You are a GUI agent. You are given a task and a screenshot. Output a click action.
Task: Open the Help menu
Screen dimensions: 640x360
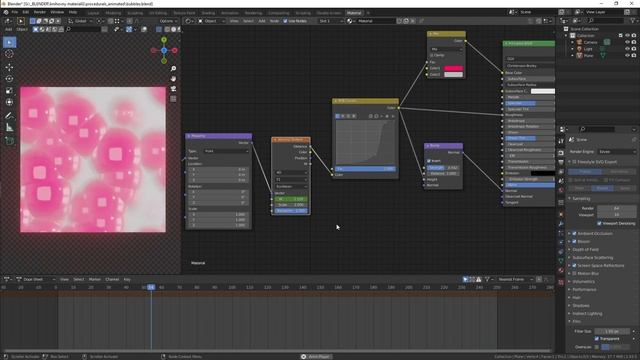pos(73,12)
